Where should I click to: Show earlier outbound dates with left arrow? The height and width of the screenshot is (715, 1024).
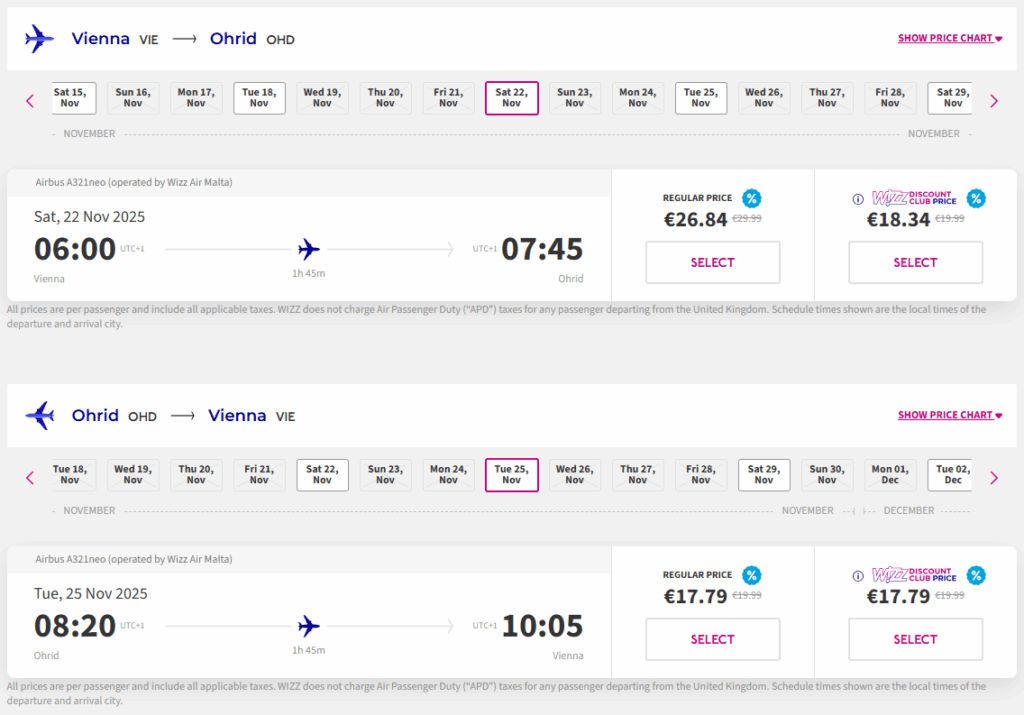point(30,100)
